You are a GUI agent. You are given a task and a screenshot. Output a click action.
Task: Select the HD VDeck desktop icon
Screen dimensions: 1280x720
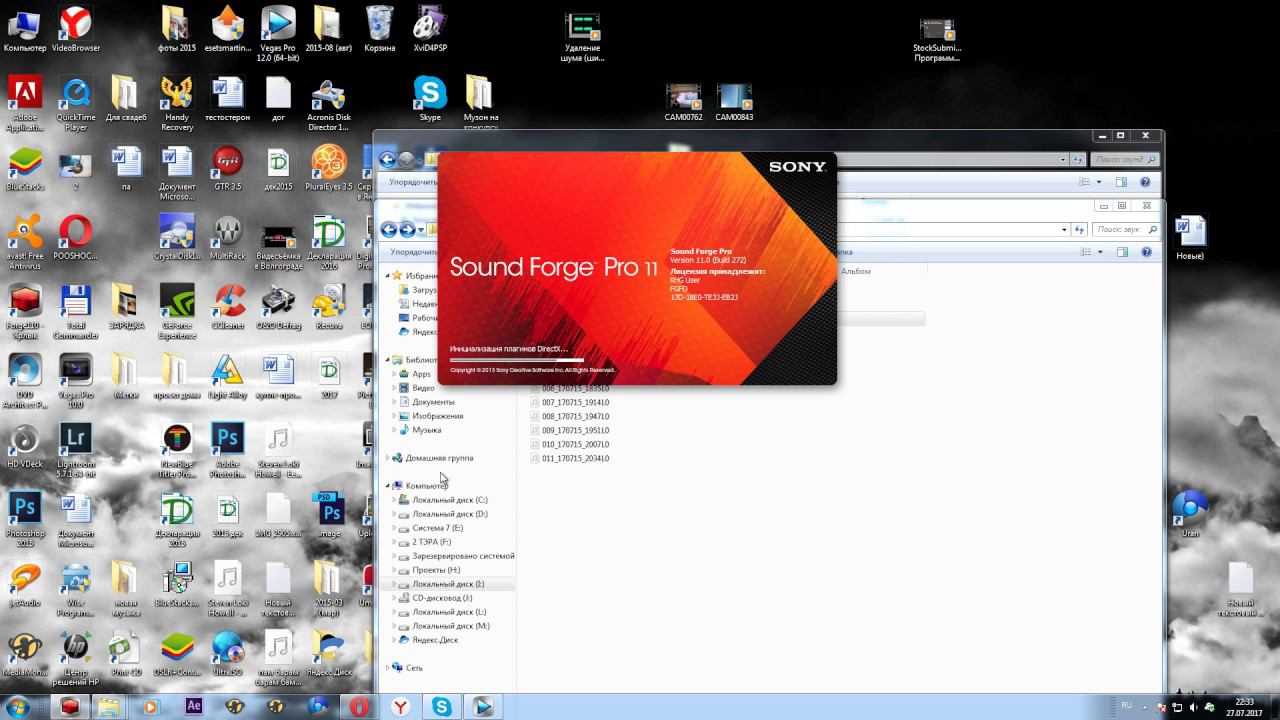coord(25,446)
